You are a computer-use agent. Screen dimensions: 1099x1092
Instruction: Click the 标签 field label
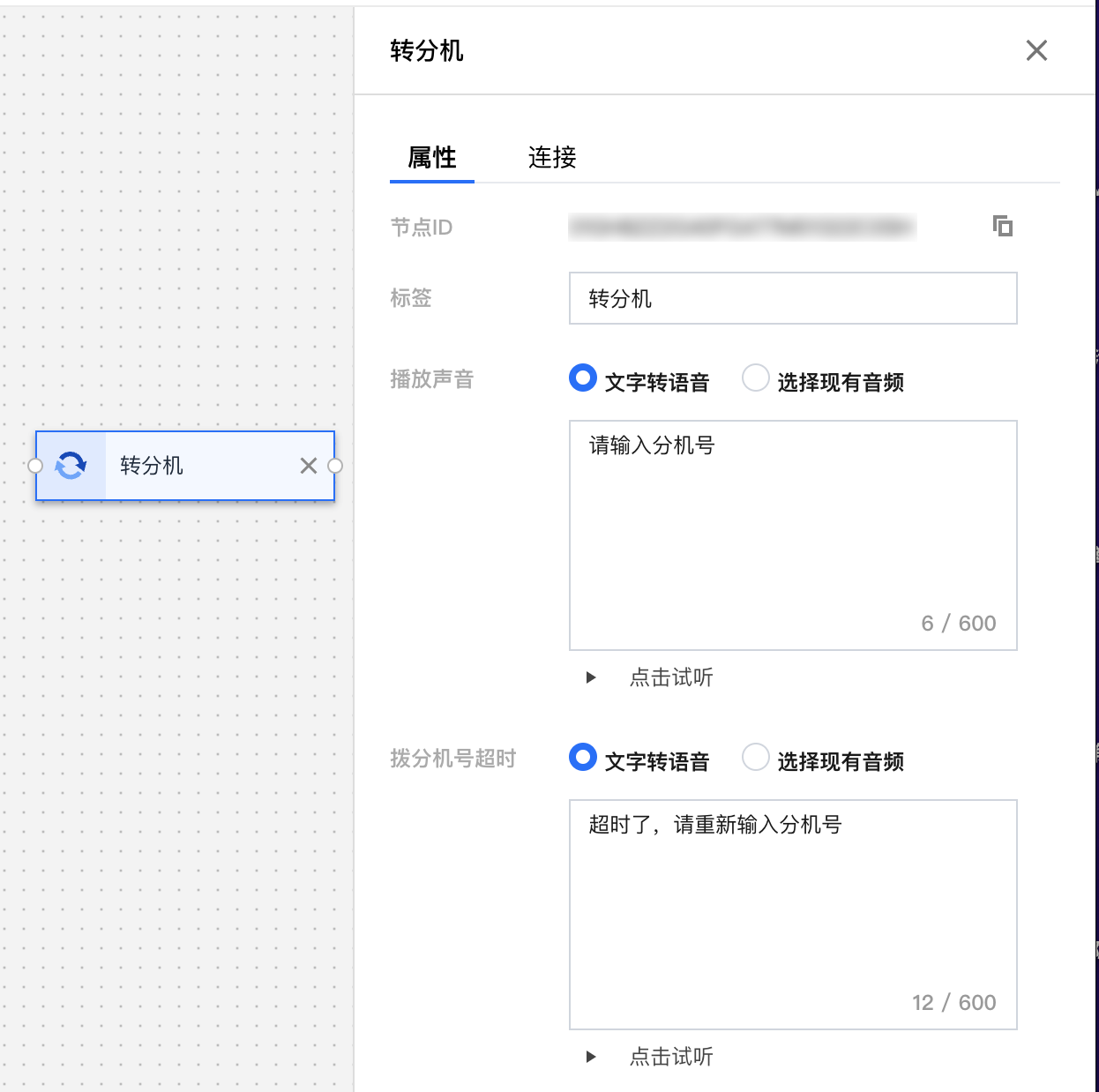click(x=411, y=298)
